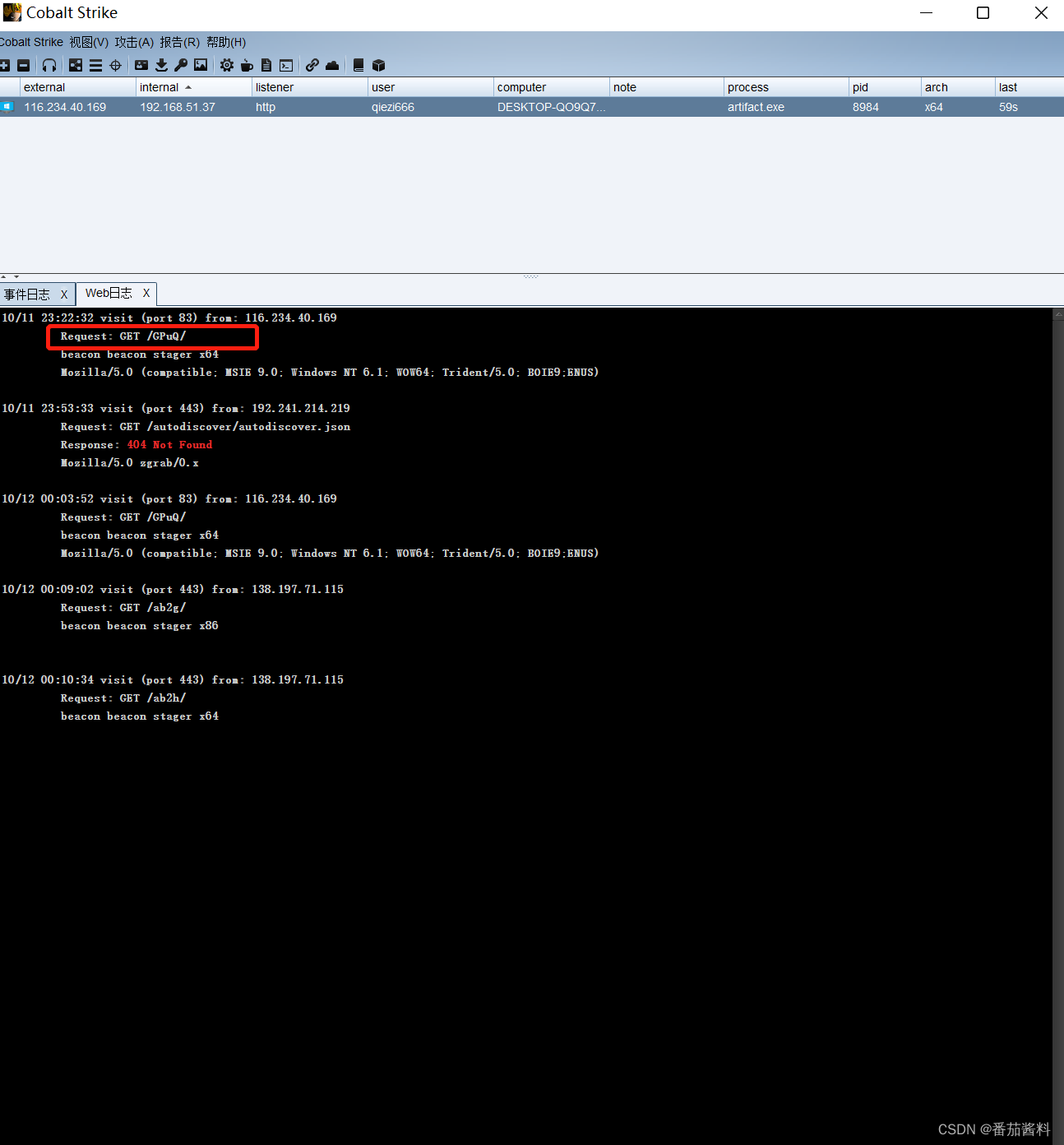Sort by the process column header
The image size is (1064, 1145).
tap(786, 87)
